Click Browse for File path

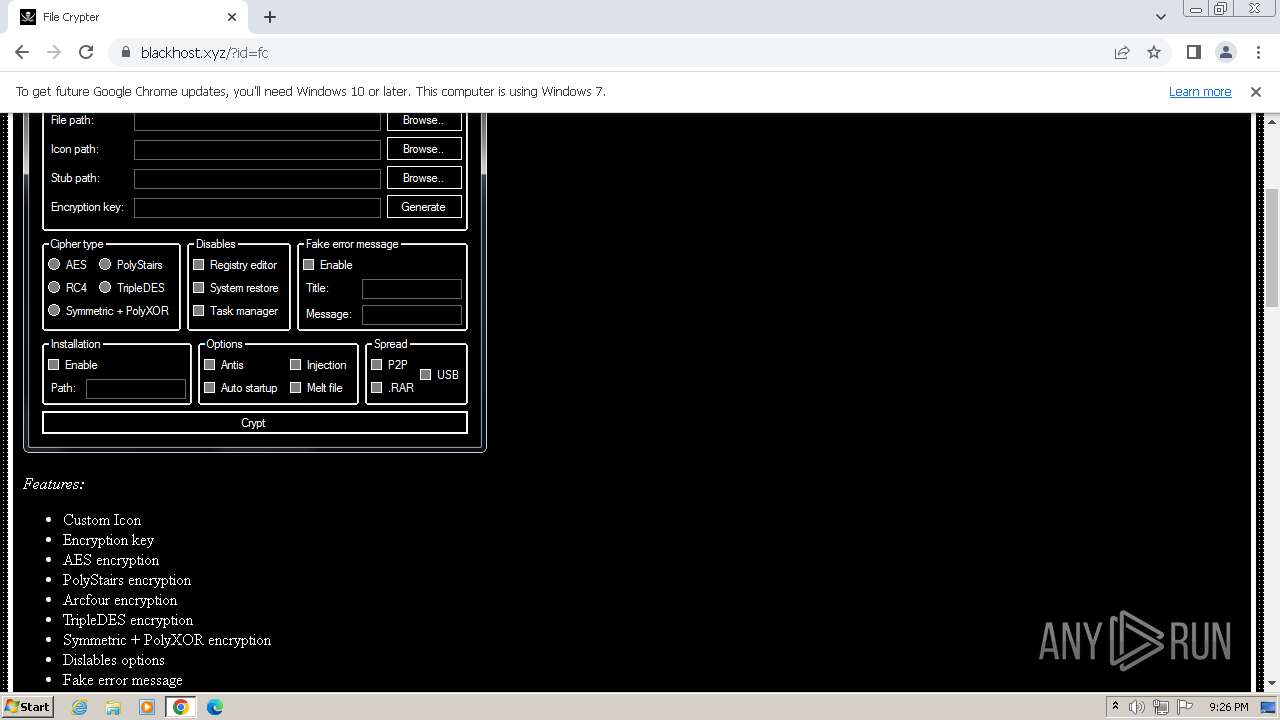(x=424, y=120)
